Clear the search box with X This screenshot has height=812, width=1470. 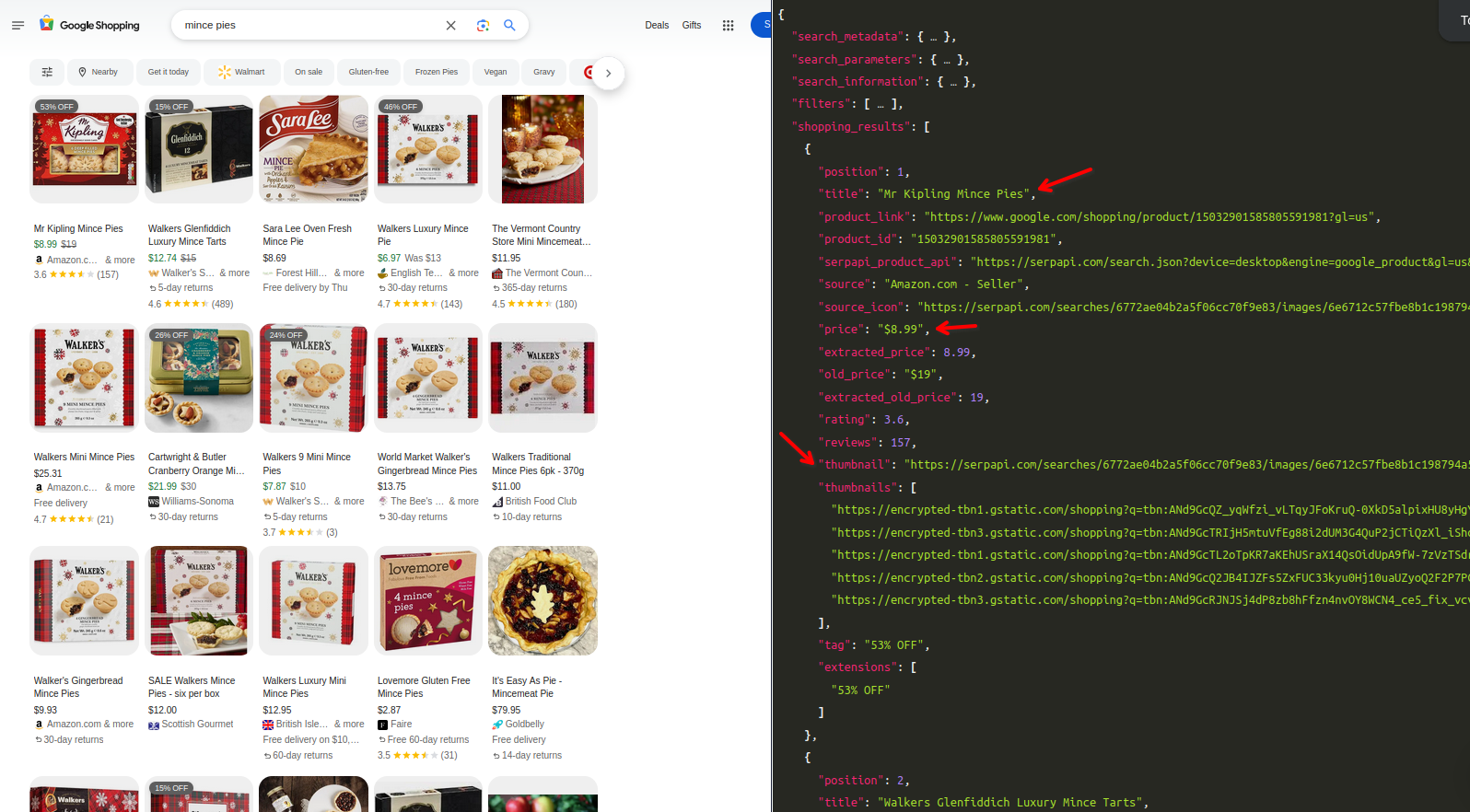point(450,25)
